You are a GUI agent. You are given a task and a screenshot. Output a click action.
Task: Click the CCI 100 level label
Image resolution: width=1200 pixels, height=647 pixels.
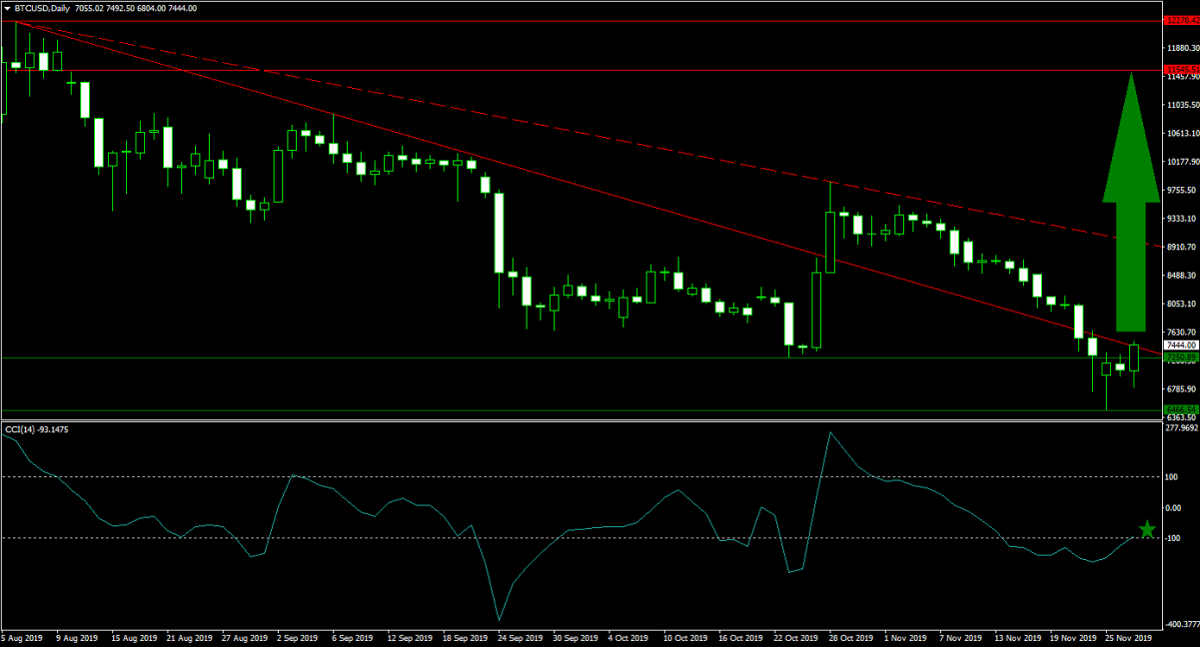point(1173,477)
